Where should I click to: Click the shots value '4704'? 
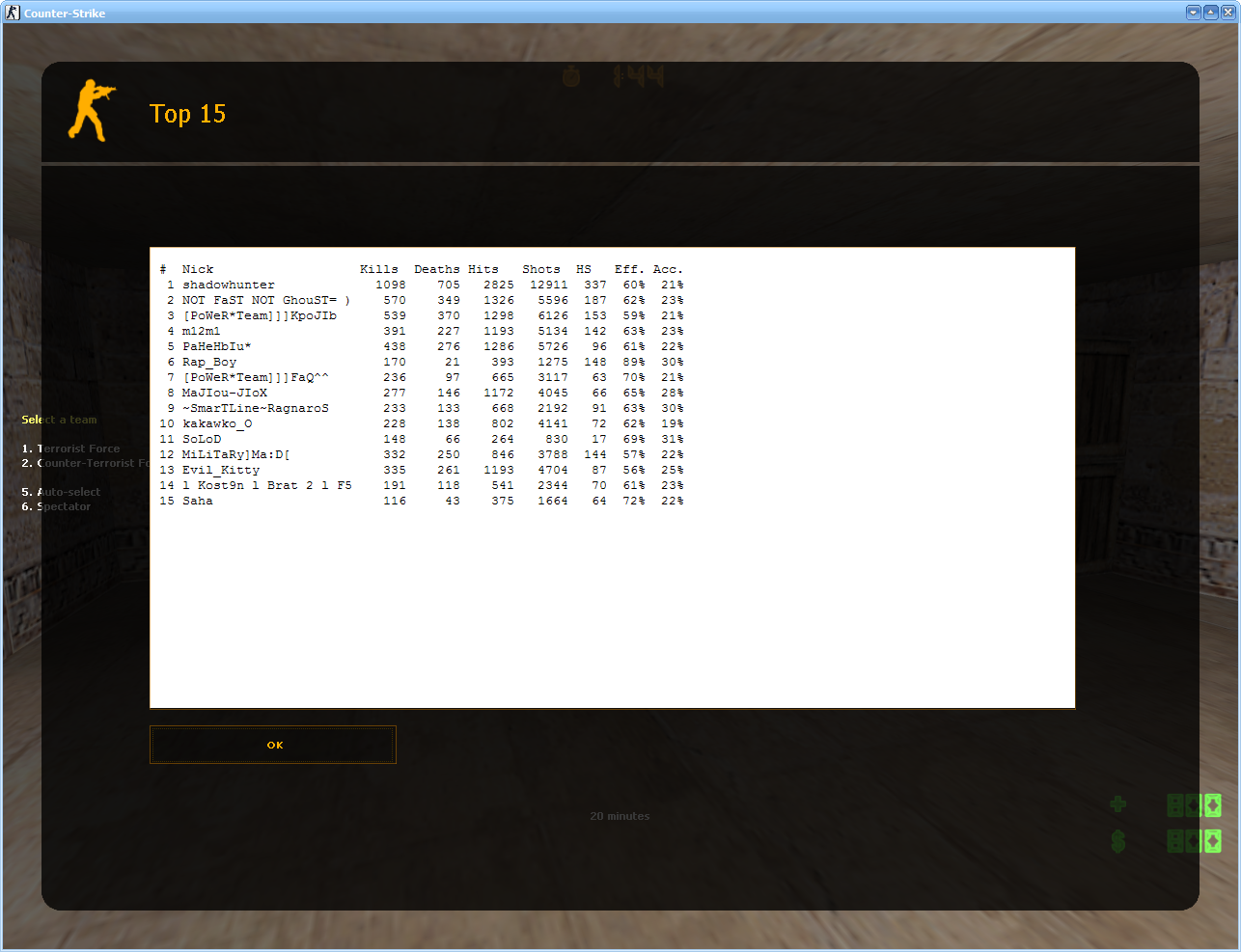click(x=553, y=470)
